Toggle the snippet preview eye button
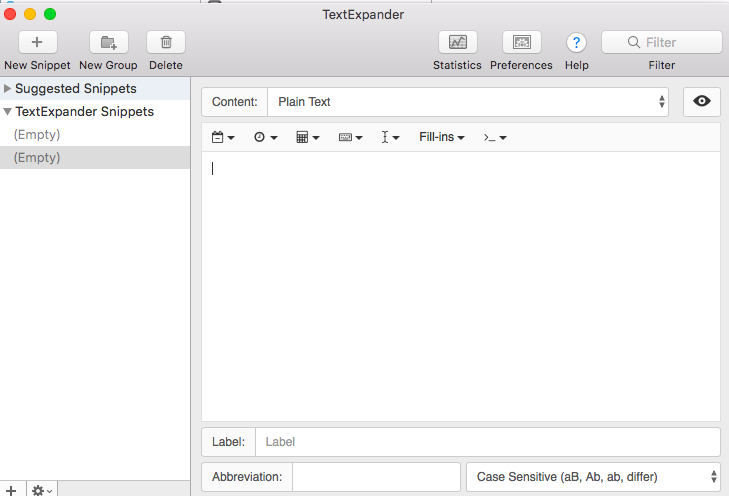The width and height of the screenshot is (729, 496). click(x=702, y=101)
